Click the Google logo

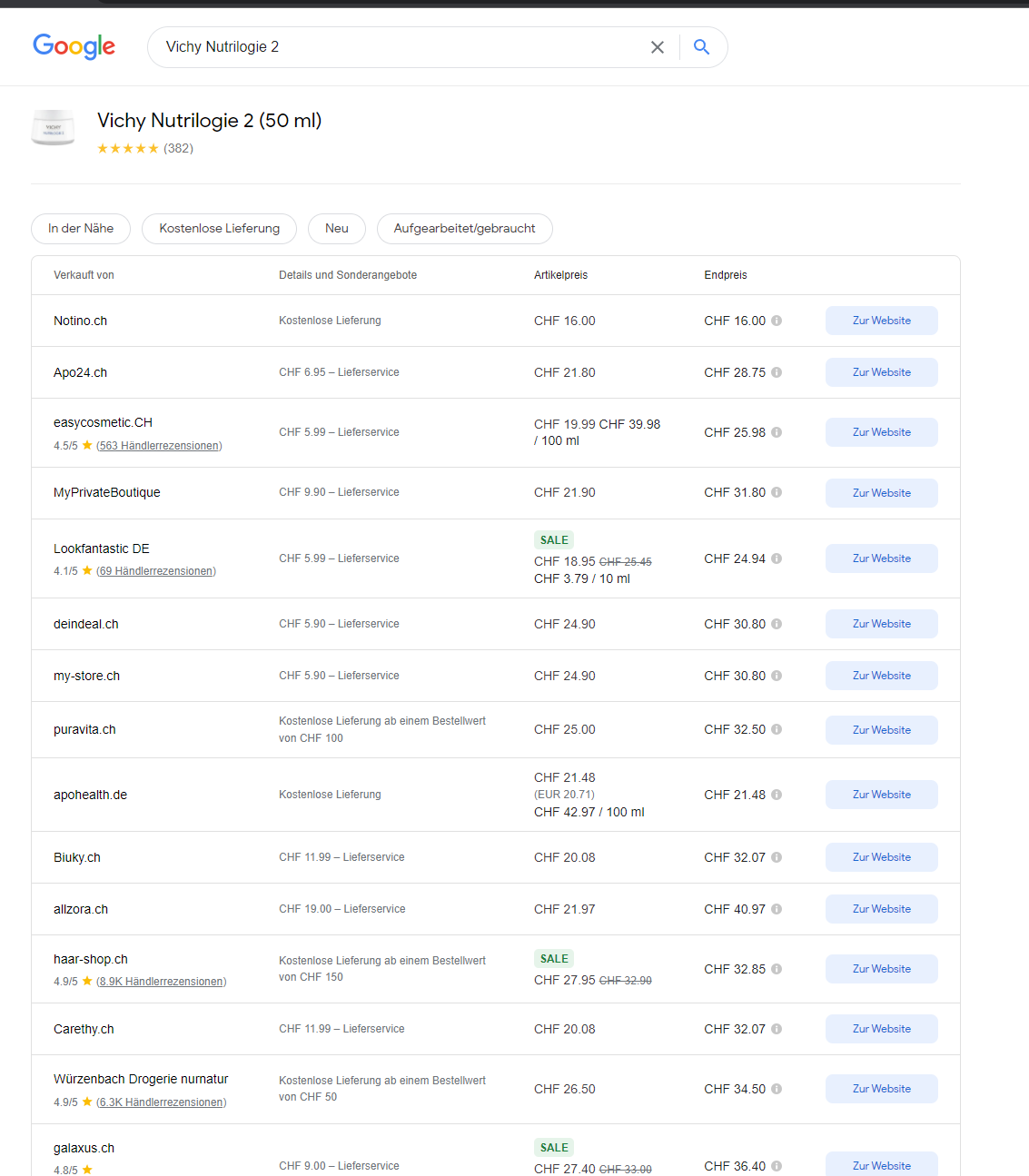74,46
